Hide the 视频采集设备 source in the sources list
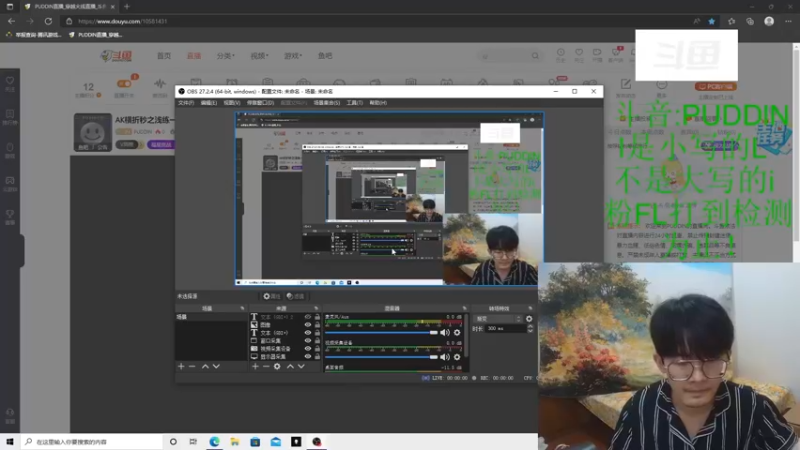Image resolution: width=800 pixels, height=450 pixels. pos(308,348)
